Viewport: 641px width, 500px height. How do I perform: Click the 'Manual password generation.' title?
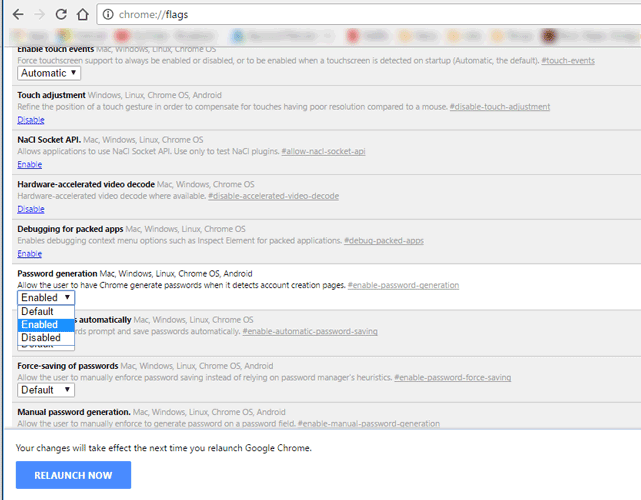click(74, 412)
